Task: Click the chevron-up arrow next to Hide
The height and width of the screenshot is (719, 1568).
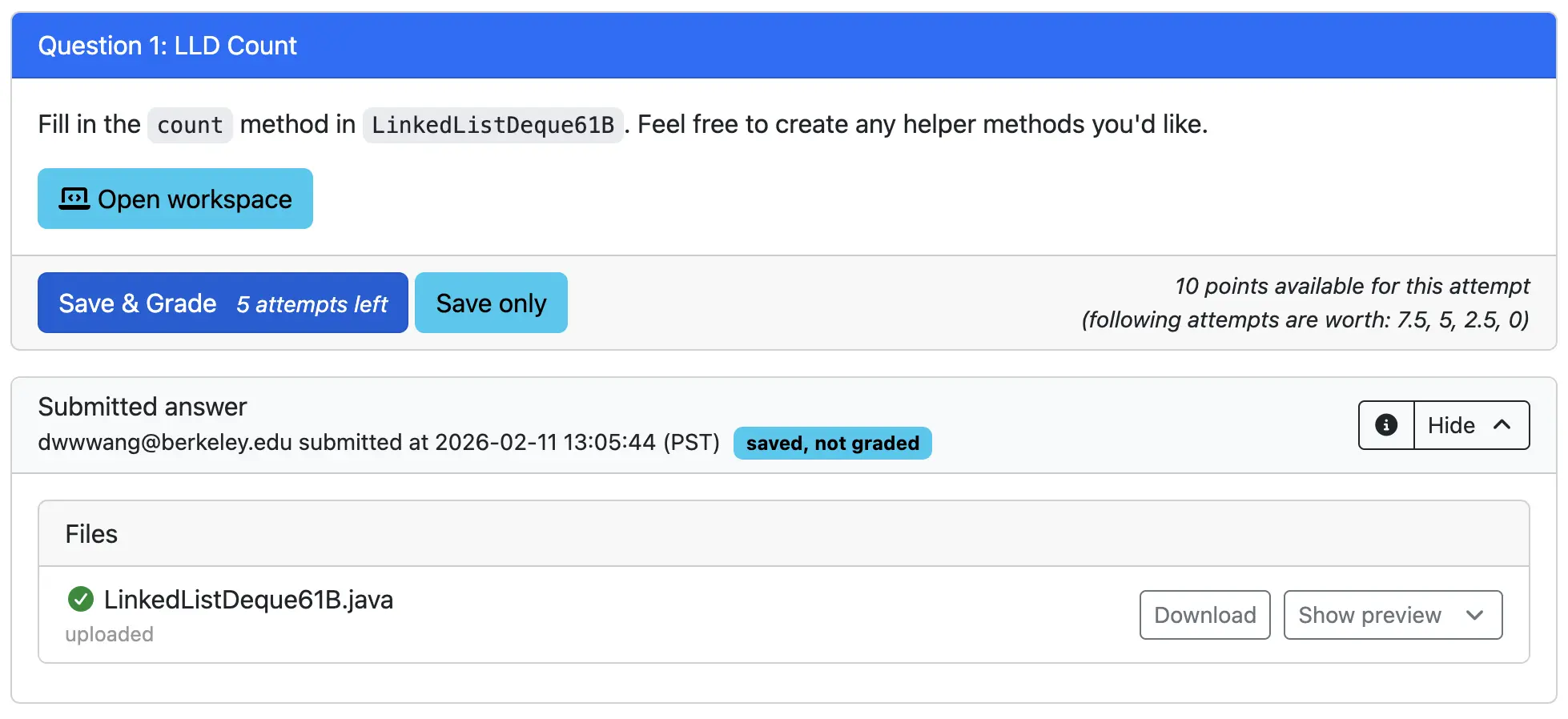Action: (1502, 425)
